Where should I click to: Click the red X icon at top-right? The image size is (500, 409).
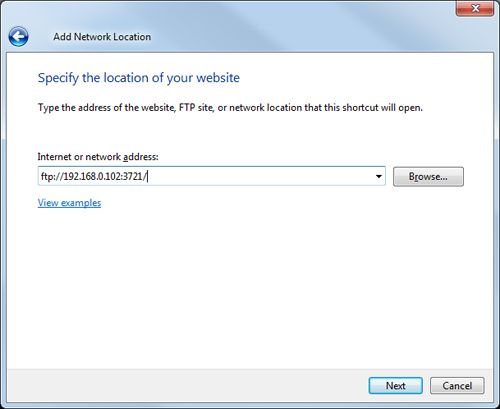click(x=475, y=8)
